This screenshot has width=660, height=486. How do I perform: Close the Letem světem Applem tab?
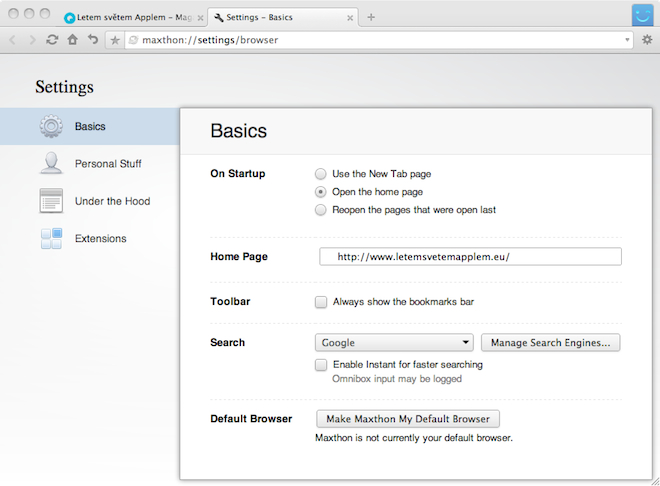click(x=200, y=18)
